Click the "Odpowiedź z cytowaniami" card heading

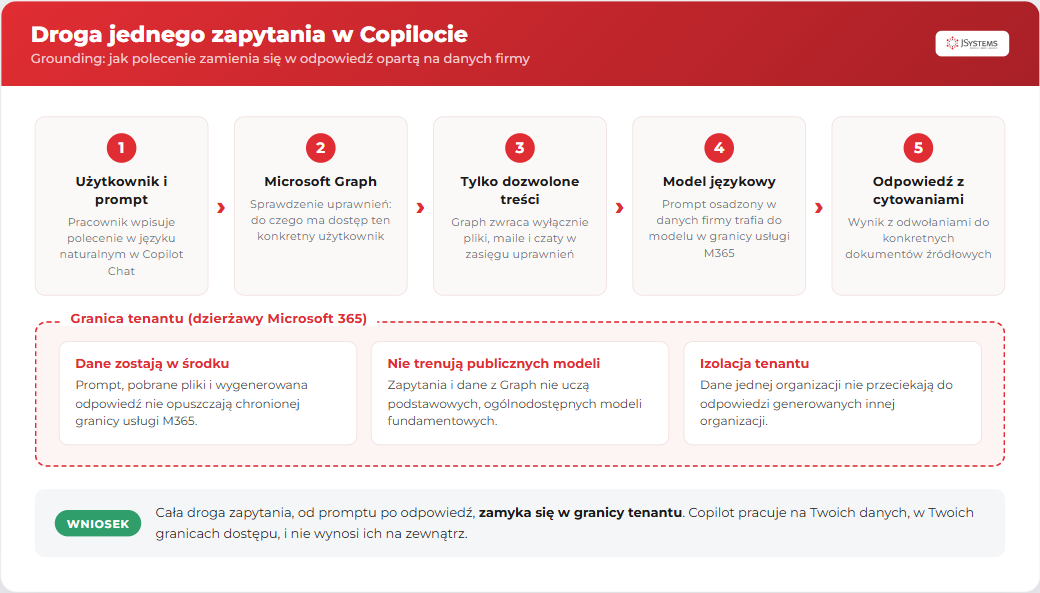pyautogui.click(x=918, y=190)
